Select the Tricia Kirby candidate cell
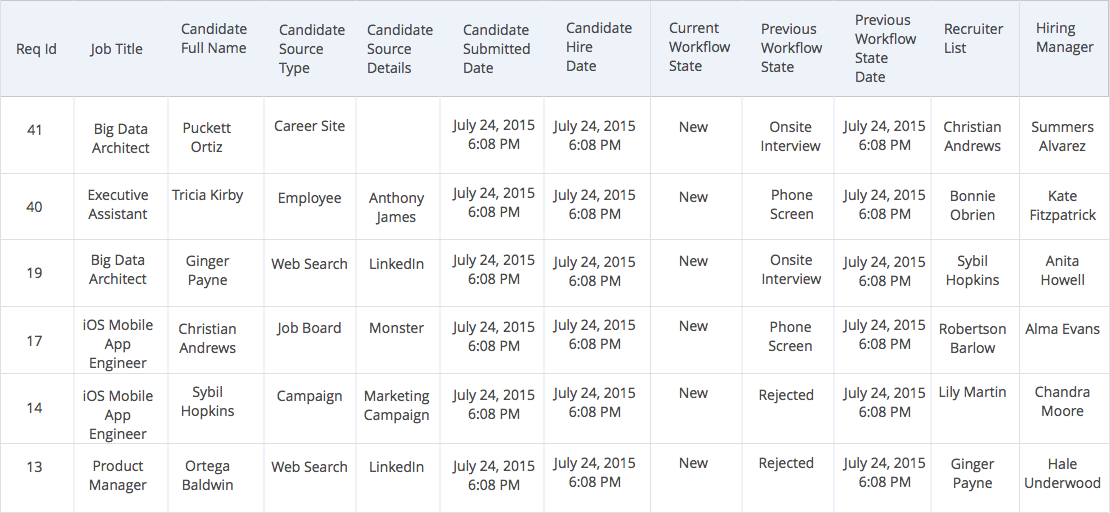Image resolution: width=1110 pixels, height=513 pixels. pyautogui.click(x=207, y=195)
